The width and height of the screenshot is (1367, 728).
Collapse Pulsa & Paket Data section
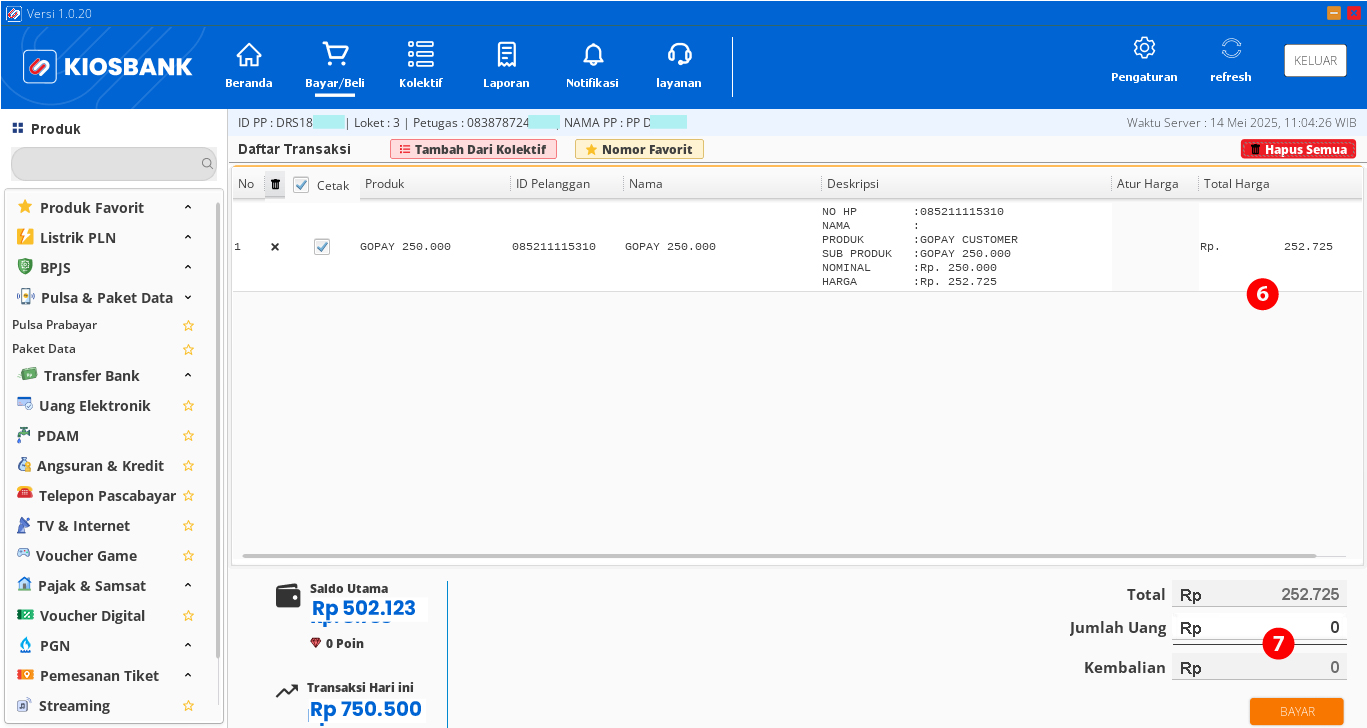click(x=188, y=298)
